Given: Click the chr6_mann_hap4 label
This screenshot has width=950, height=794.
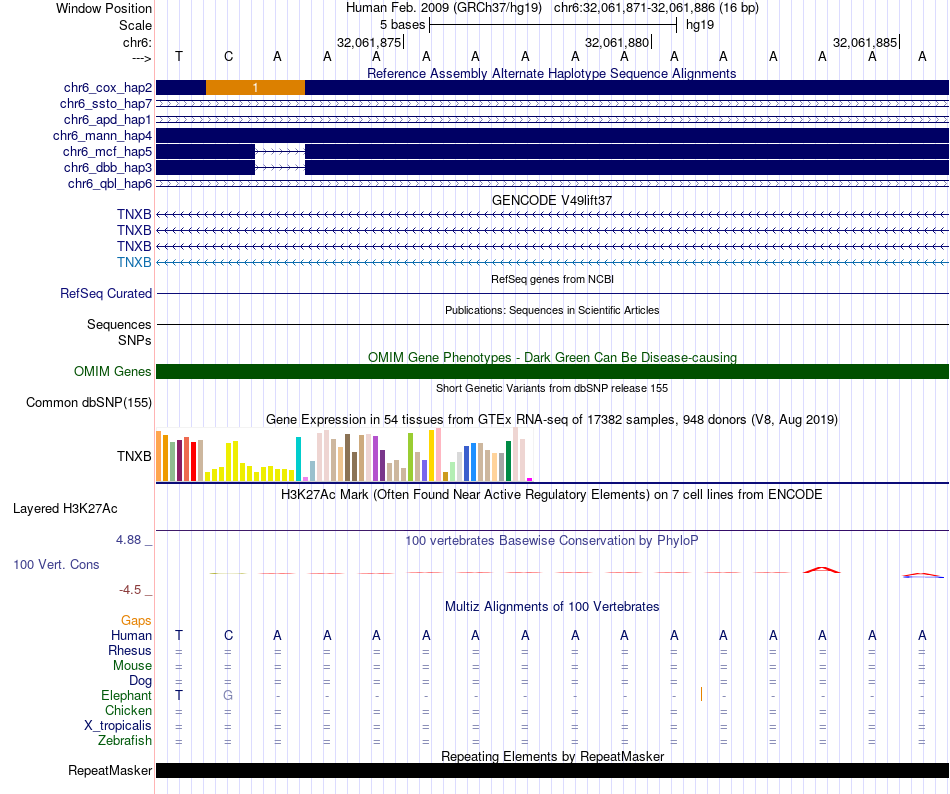Looking at the screenshot, I should tap(102, 136).
